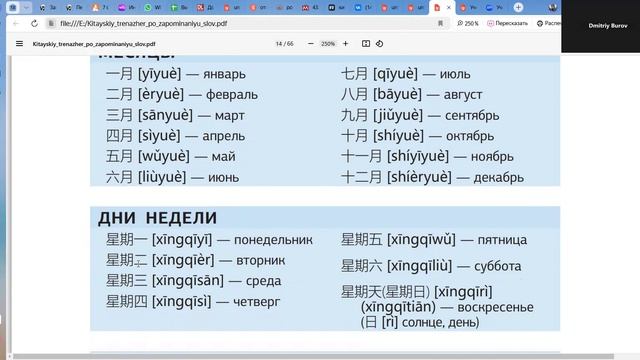The image size is (640, 360).
Task: Click the word август
Action: pos(463,95)
